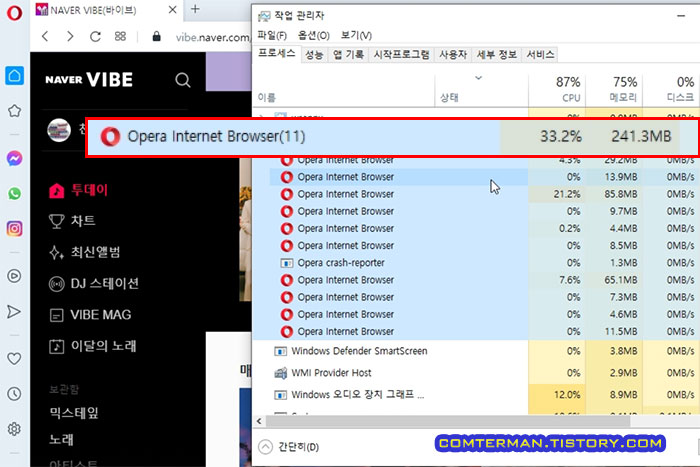This screenshot has width=700, height=467.
Task: Open the 보기(V) menu in Task Manager
Action: click(x=356, y=35)
